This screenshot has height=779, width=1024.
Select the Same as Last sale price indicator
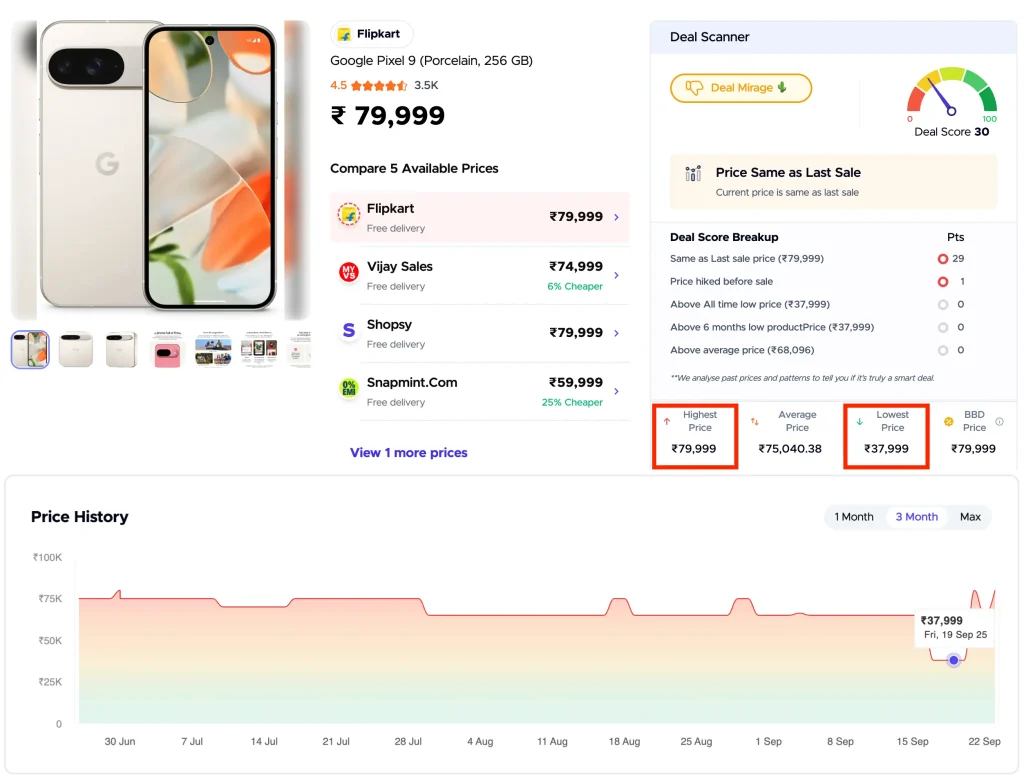tap(942, 258)
